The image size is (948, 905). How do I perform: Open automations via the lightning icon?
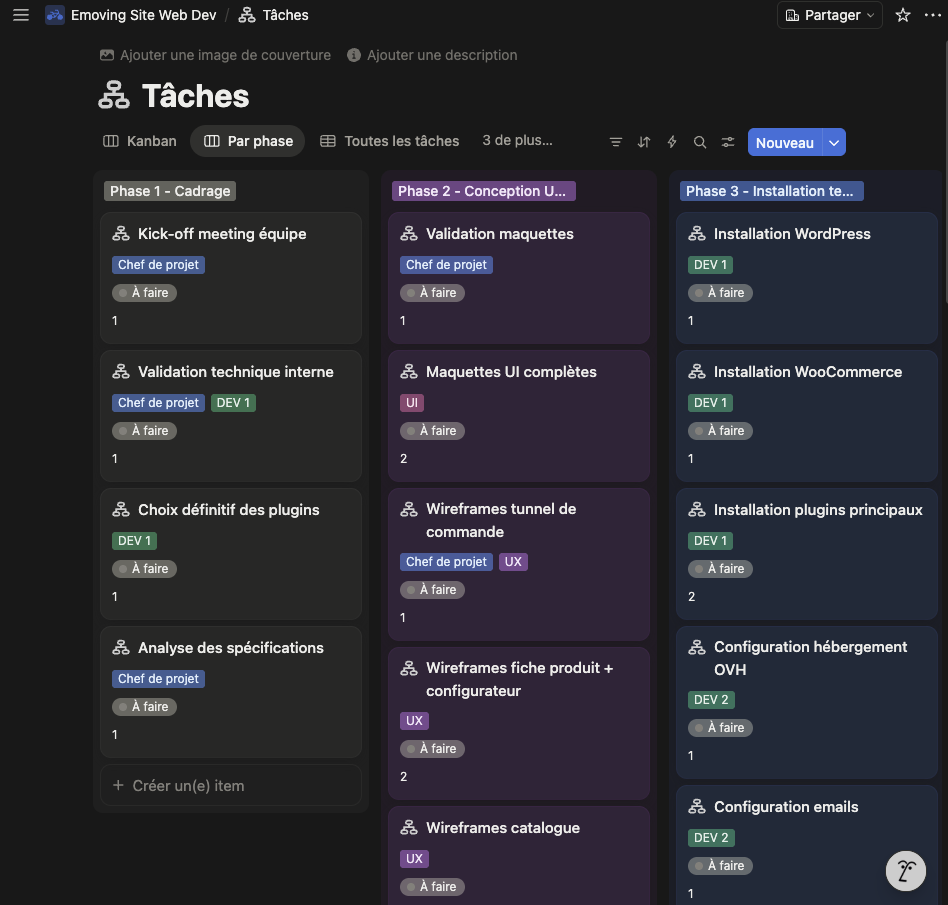point(671,142)
